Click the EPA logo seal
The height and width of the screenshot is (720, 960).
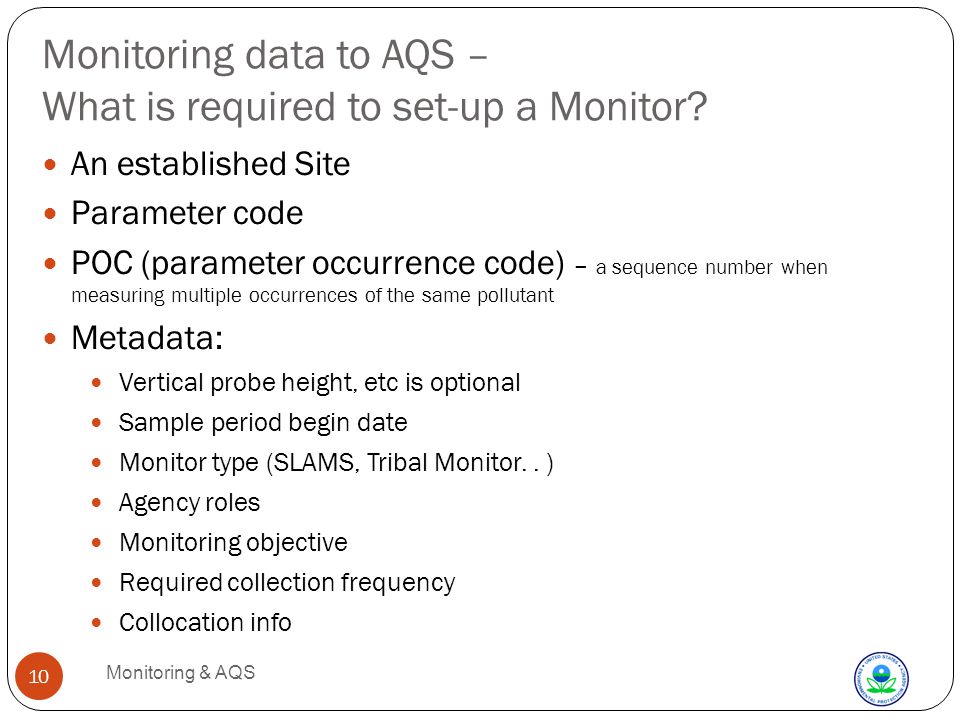(881, 678)
